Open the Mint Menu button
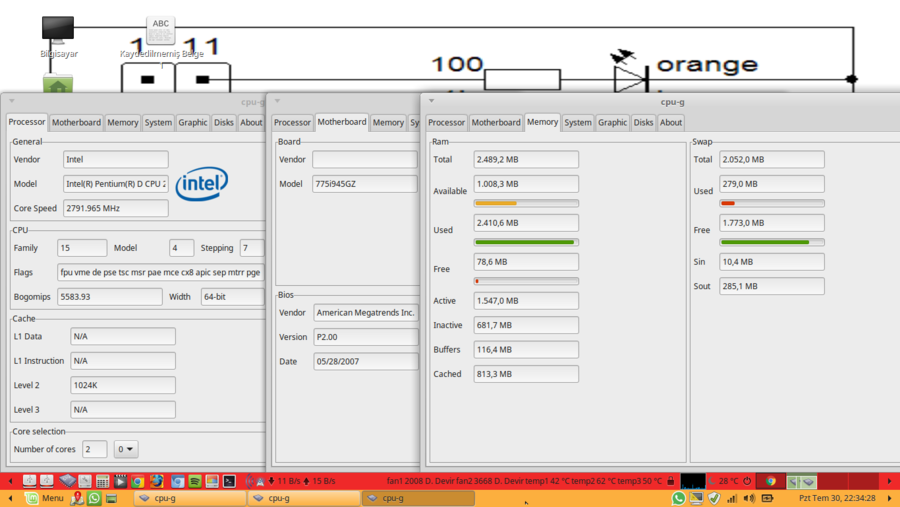900x507 pixels. click(45, 498)
